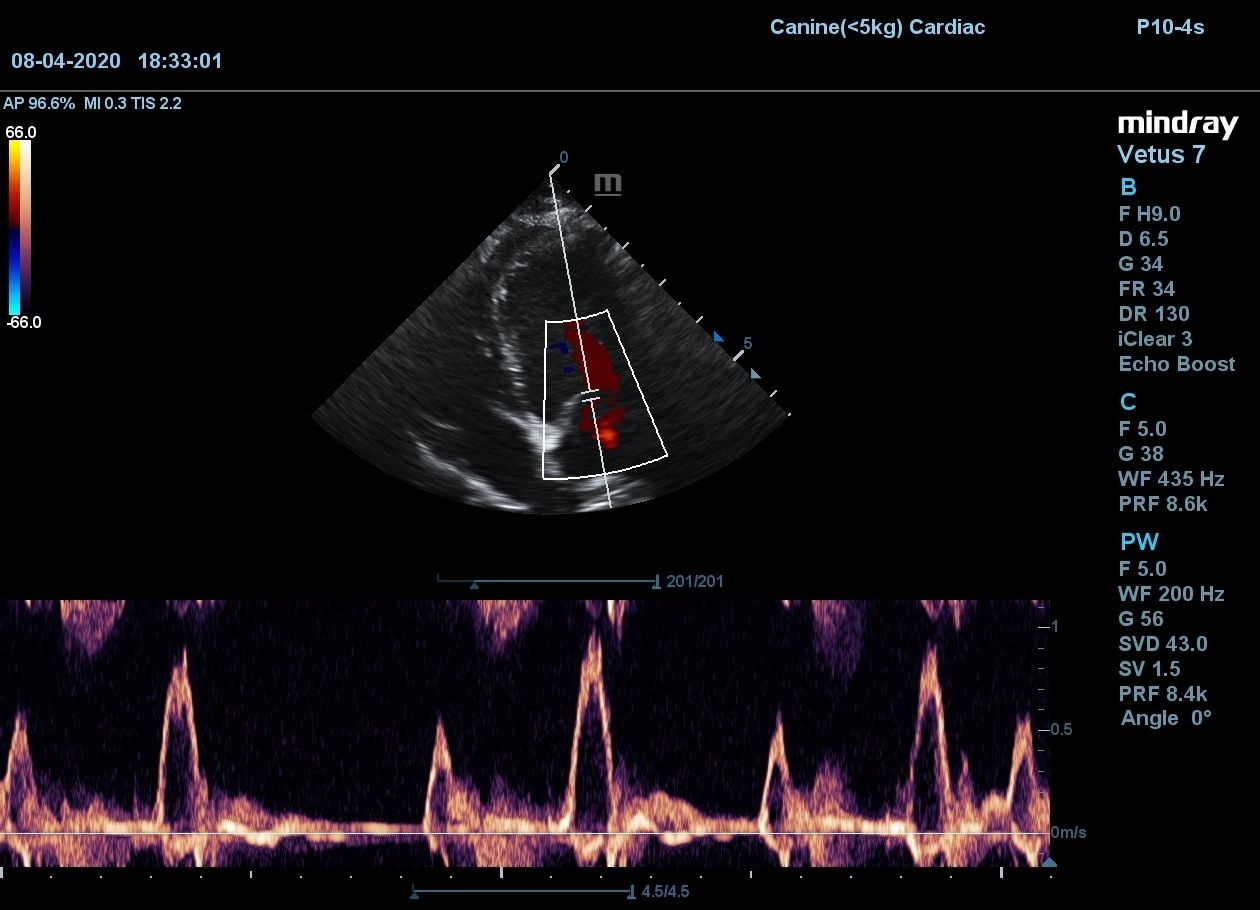Click the SVD 43.0 parameter value
Screen dimensions: 1260x910
1163,644
